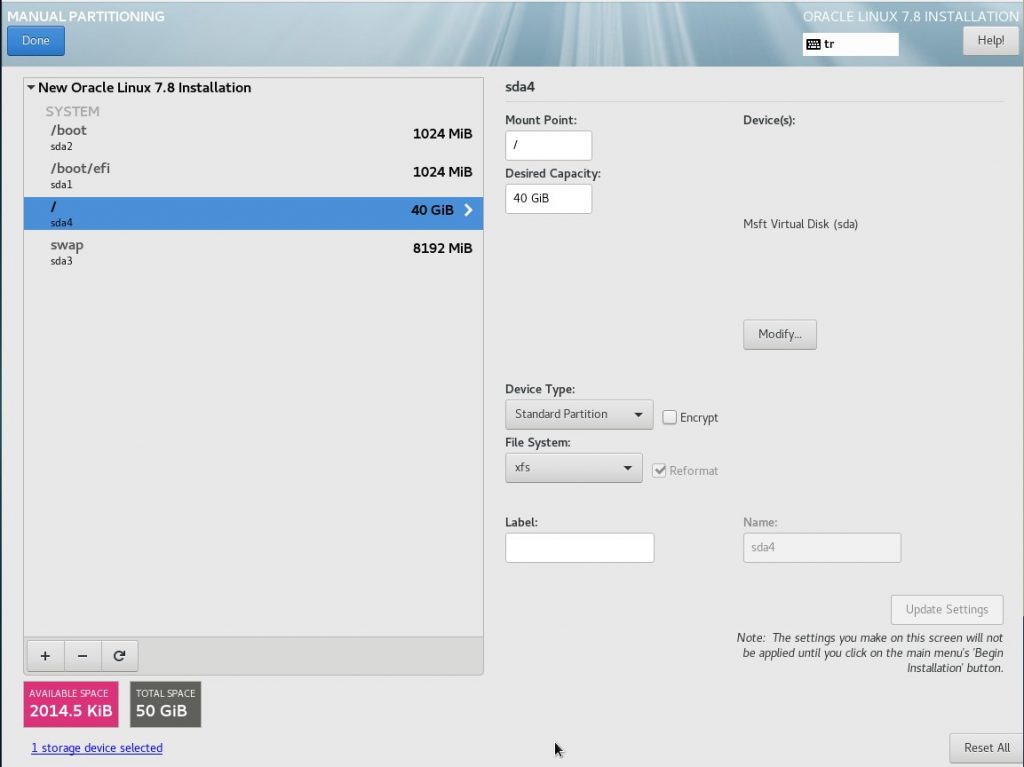The width and height of the screenshot is (1024, 767).
Task: Open Help!
Action: pos(990,41)
